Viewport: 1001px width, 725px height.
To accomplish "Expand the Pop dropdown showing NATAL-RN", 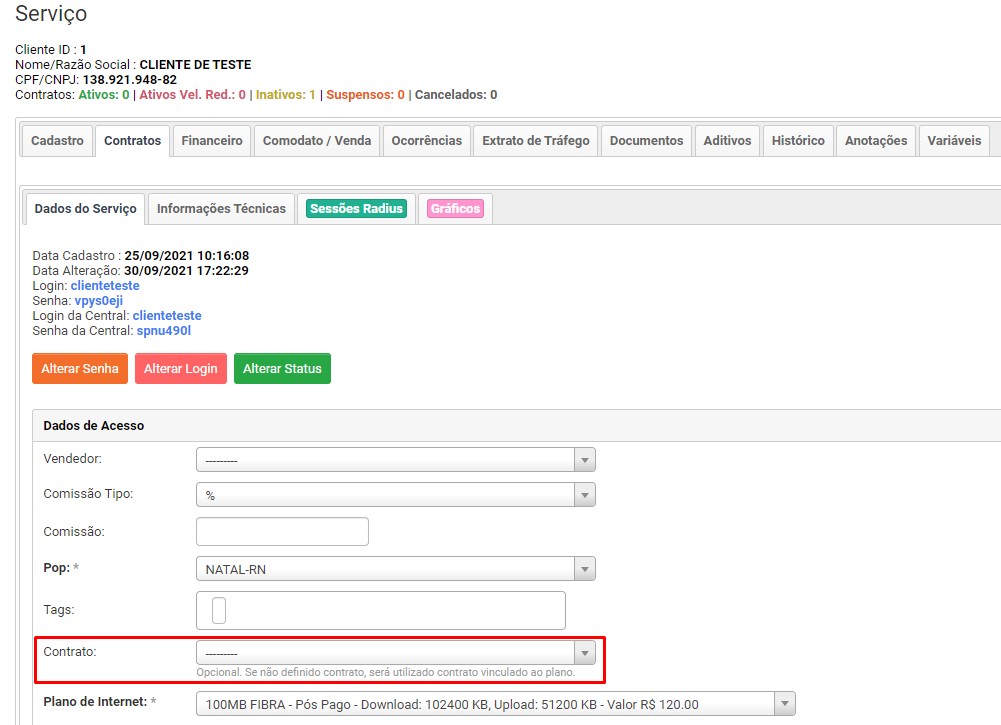I will 395,569.
